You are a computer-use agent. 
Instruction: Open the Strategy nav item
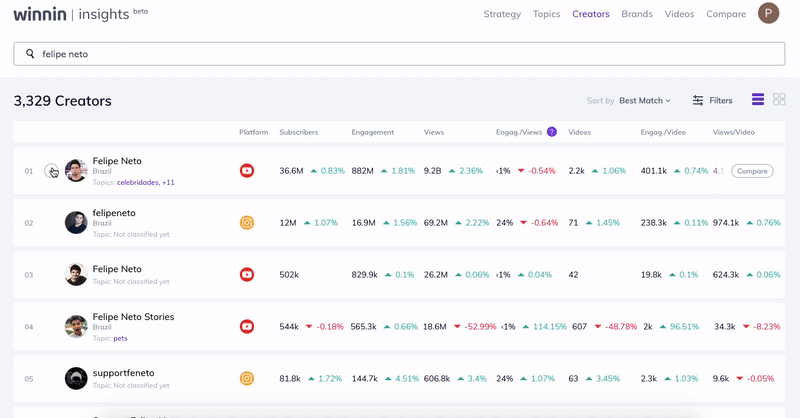coord(502,14)
